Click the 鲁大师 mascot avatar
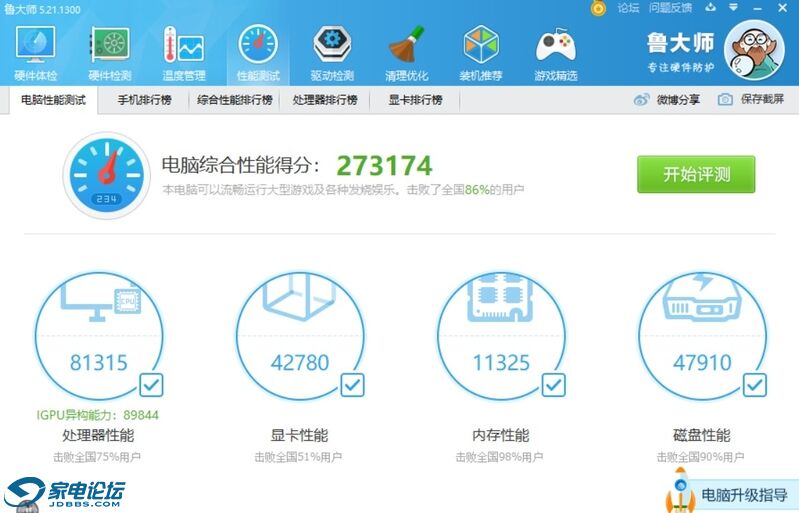This screenshot has height=513, width=799. (x=754, y=50)
